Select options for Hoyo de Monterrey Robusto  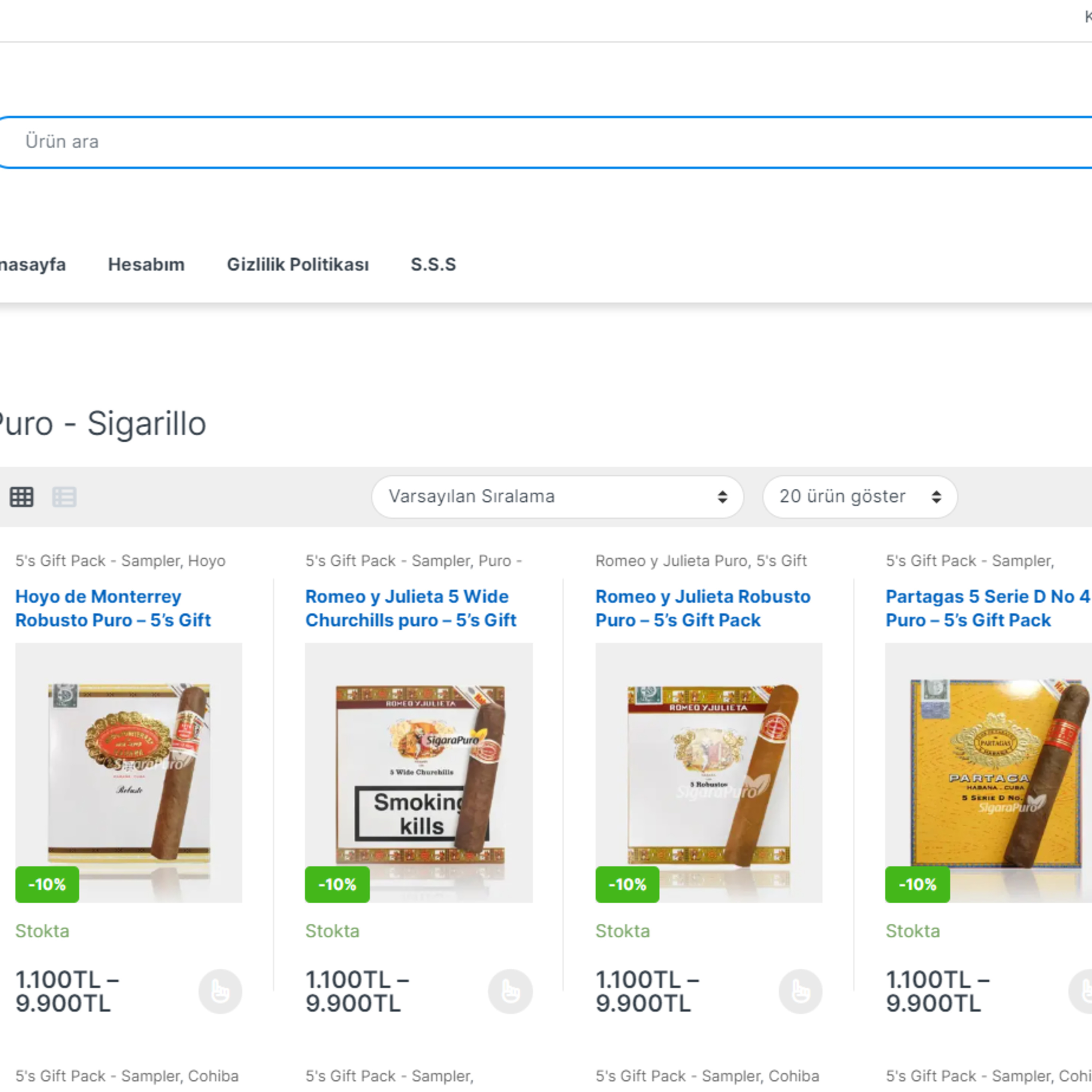(x=220, y=992)
